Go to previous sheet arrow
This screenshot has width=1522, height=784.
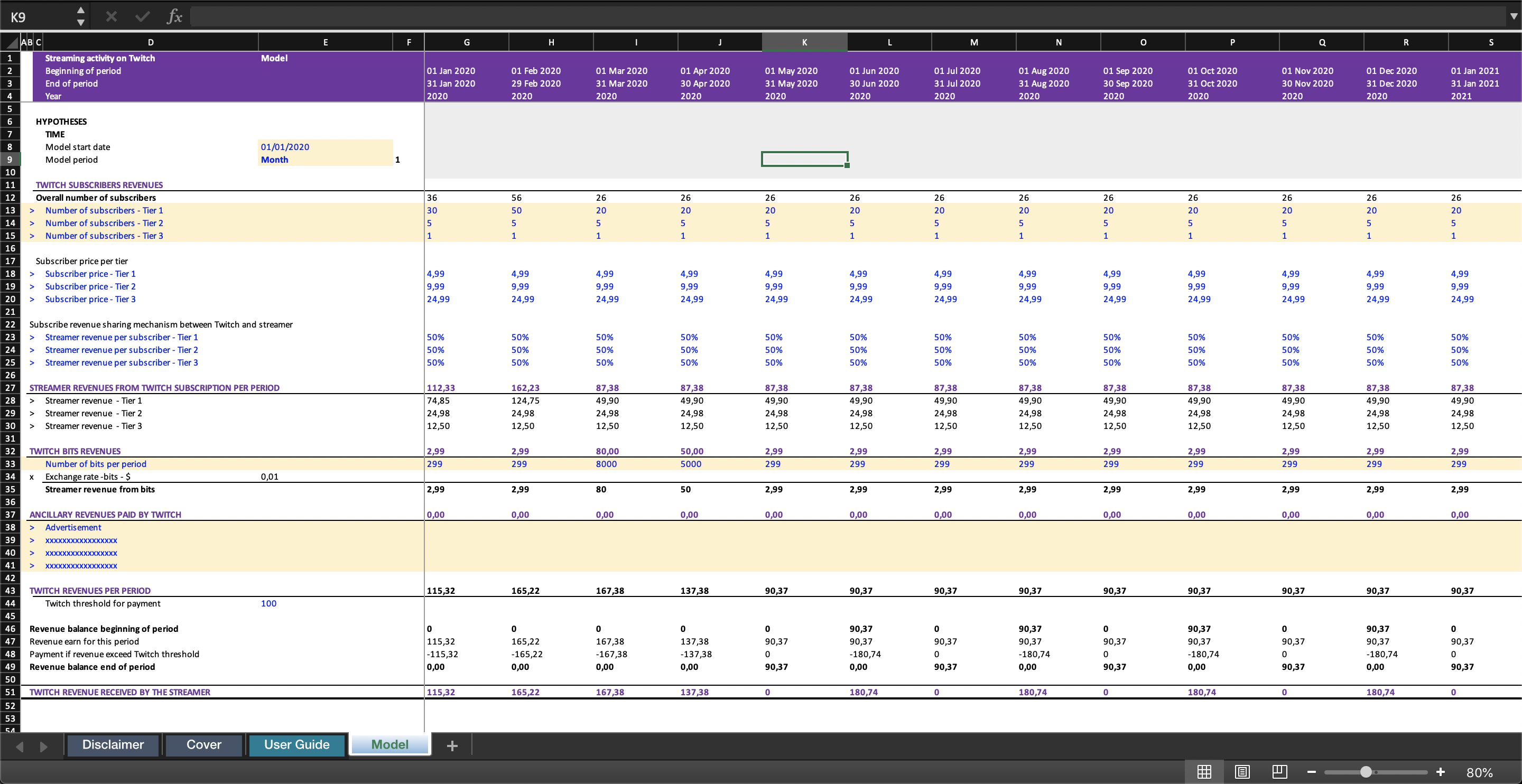19,746
